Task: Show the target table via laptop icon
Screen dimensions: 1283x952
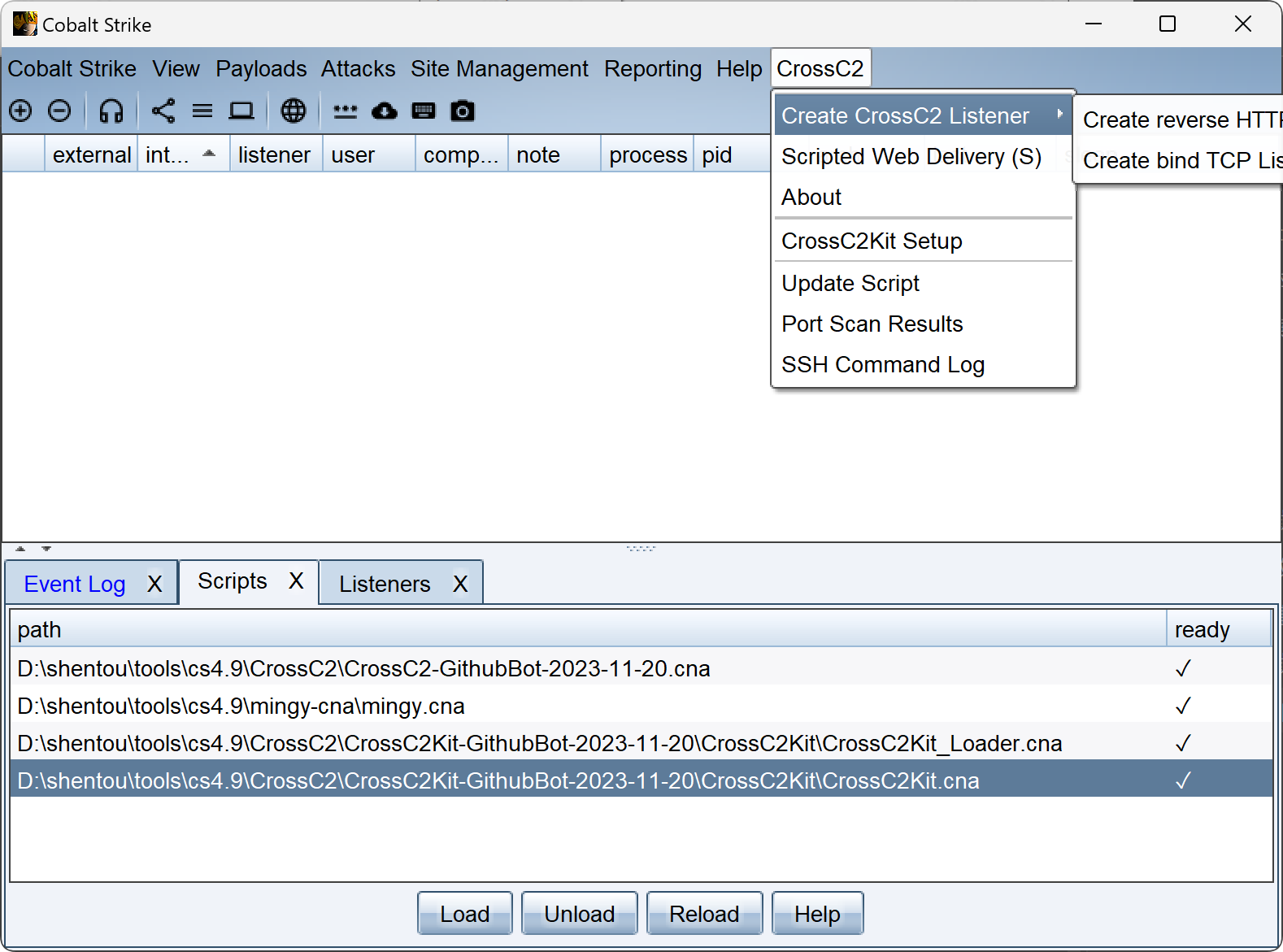Action: pos(241,111)
